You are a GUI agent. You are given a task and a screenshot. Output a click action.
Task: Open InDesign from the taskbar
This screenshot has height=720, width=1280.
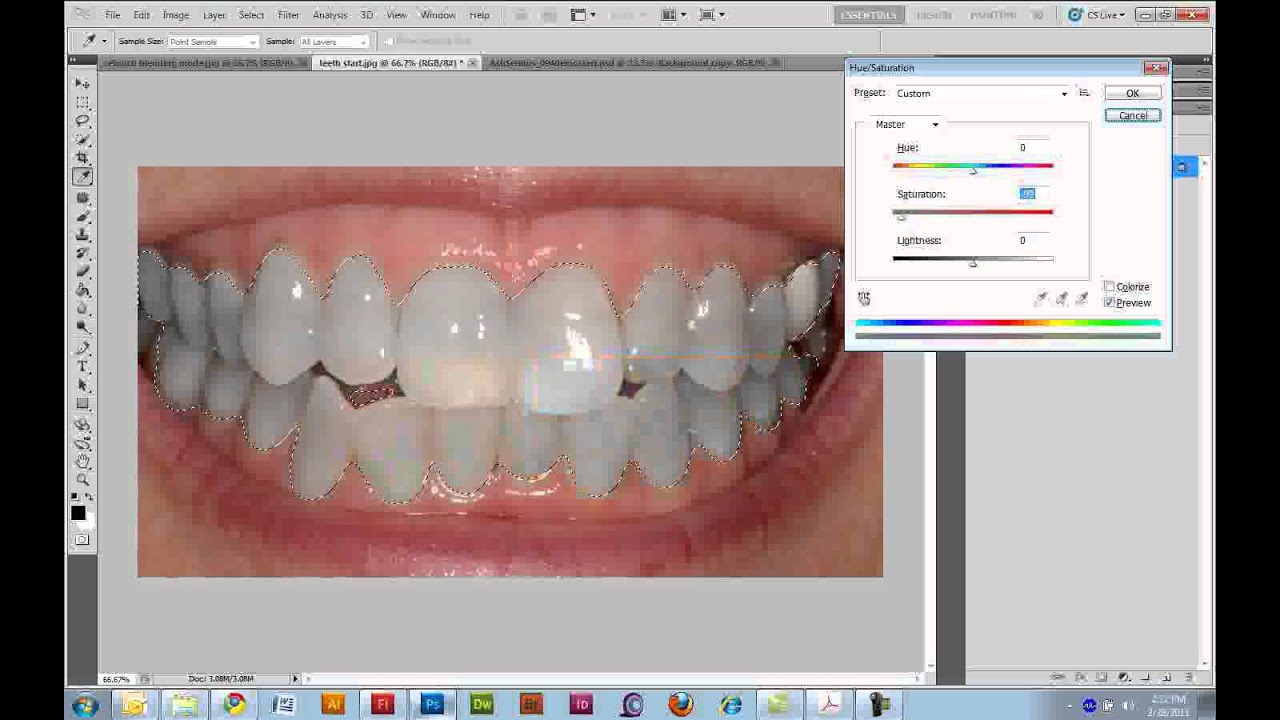pyautogui.click(x=581, y=705)
